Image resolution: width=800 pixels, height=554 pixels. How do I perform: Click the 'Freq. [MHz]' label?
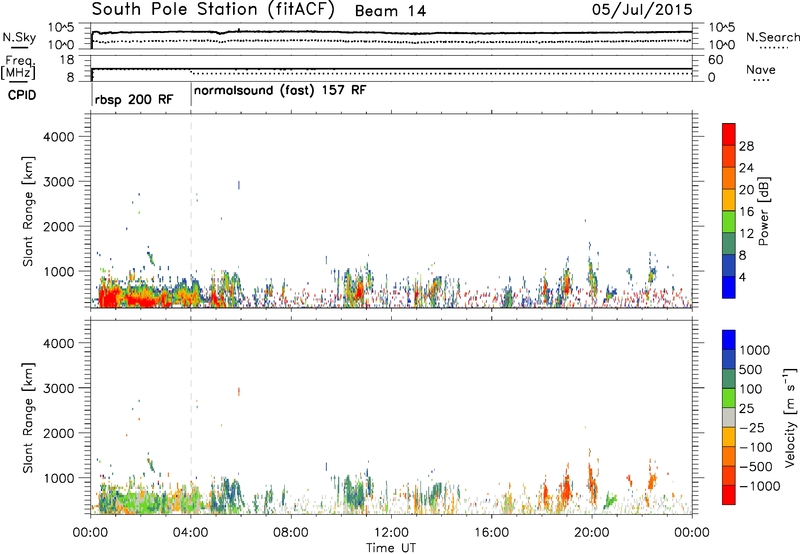[18, 67]
